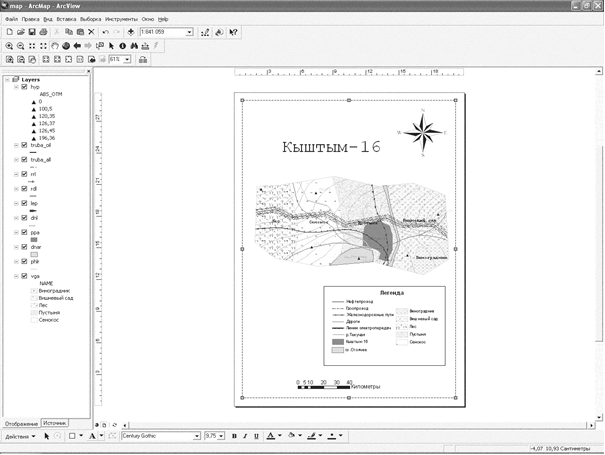Open the Вставка menu

click(66, 19)
